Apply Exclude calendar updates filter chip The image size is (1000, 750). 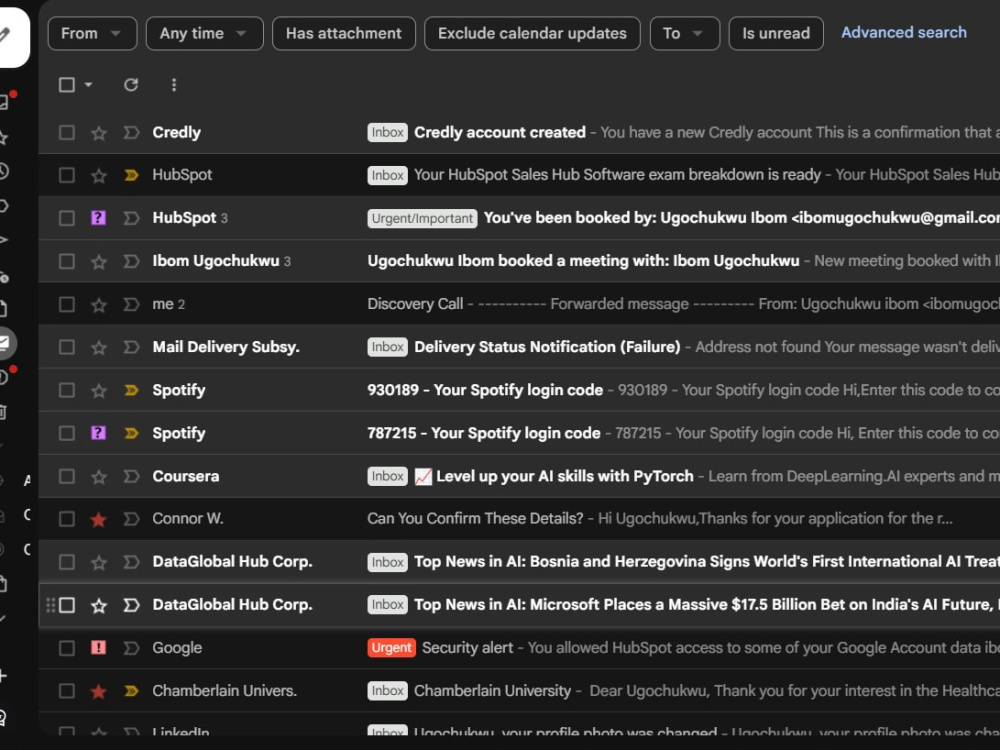pyautogui.click(x=532, y=33)
